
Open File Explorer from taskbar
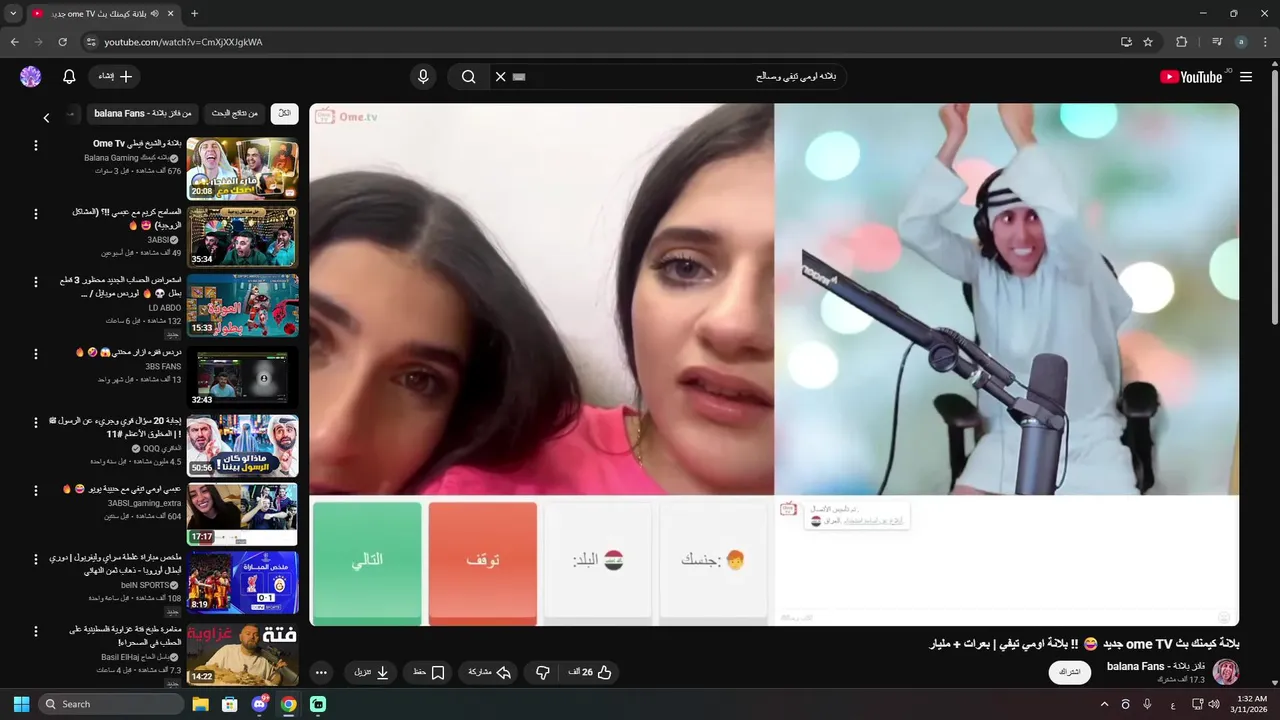click(x=200, y=704)
